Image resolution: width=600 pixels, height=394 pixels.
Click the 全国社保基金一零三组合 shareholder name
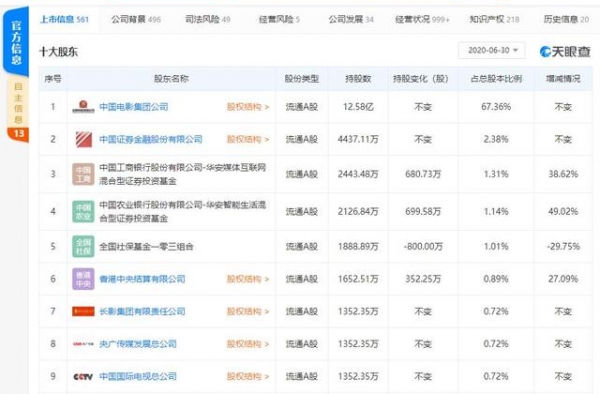146,246
